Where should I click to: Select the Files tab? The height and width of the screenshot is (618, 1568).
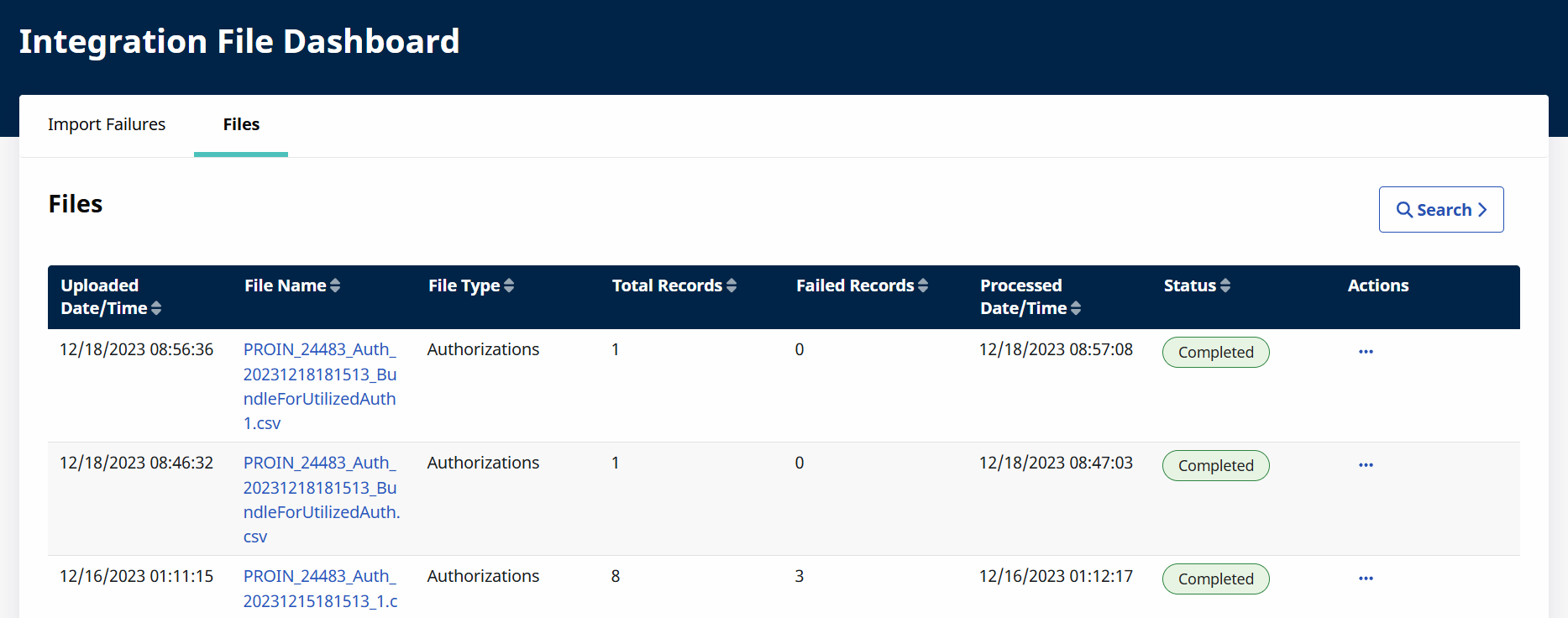(241, 124)
